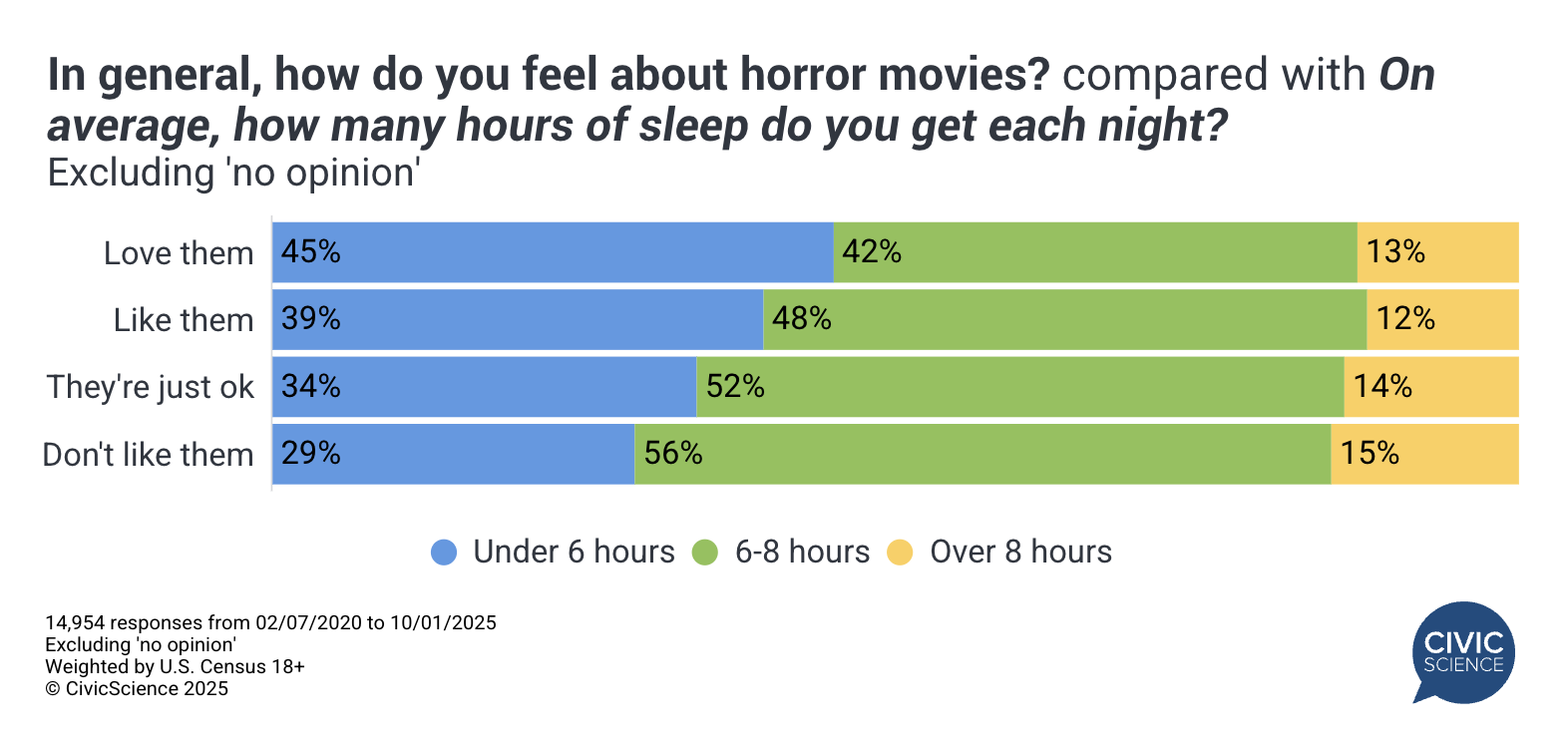
Task: Click the Love them 45% blue bar
Action: (x=553, y=252)
